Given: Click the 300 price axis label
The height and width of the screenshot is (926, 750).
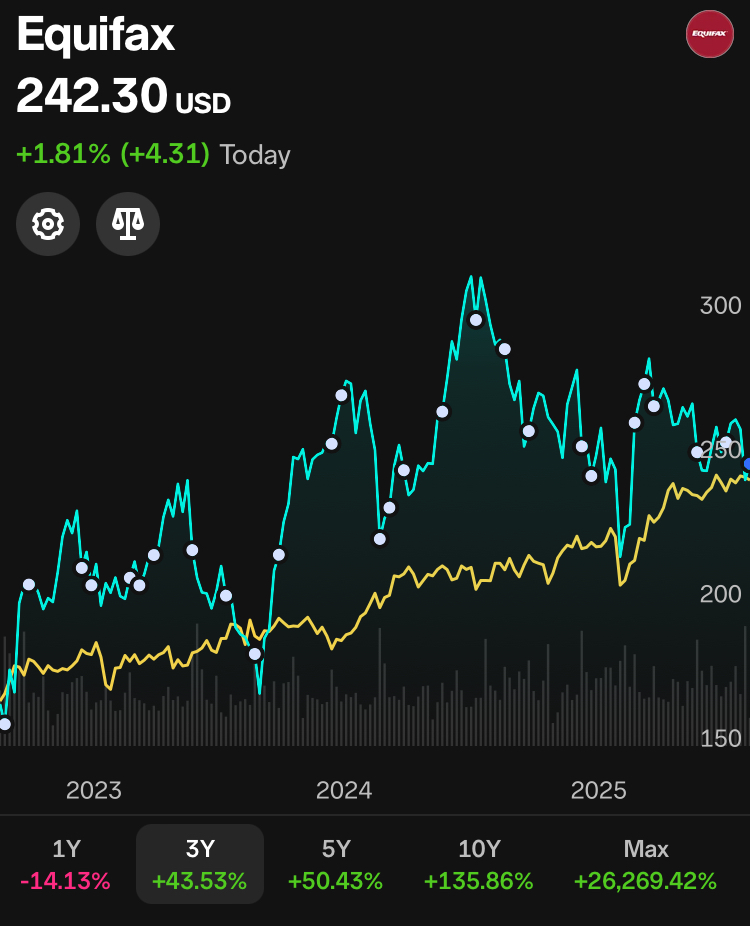Looking at the screenshot, I should pyautogui.click(x=720, y=305).
